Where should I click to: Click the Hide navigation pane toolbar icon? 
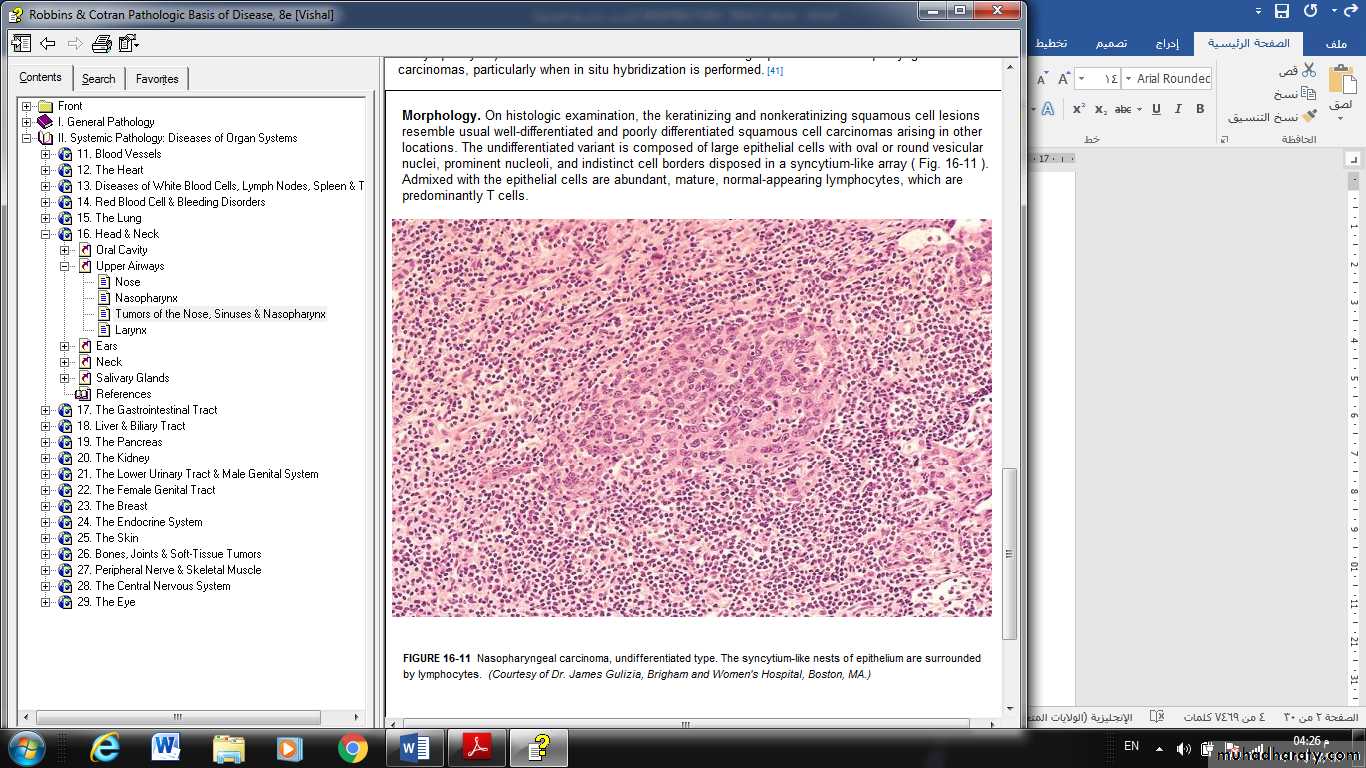click(x=21, y=43)
